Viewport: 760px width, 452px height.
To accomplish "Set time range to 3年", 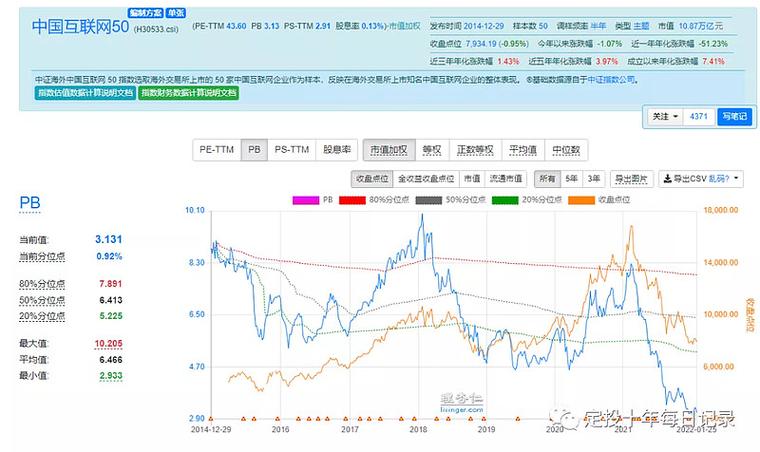I will 594,179.
